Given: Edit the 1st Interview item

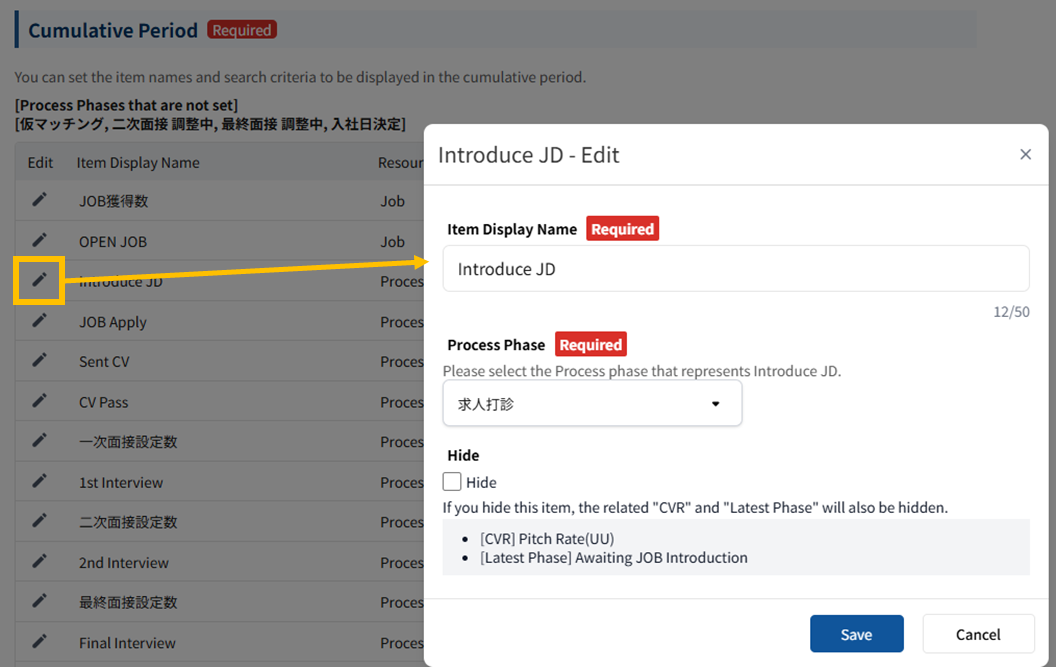Looking at the screenshot, I should tap(39, 481).
